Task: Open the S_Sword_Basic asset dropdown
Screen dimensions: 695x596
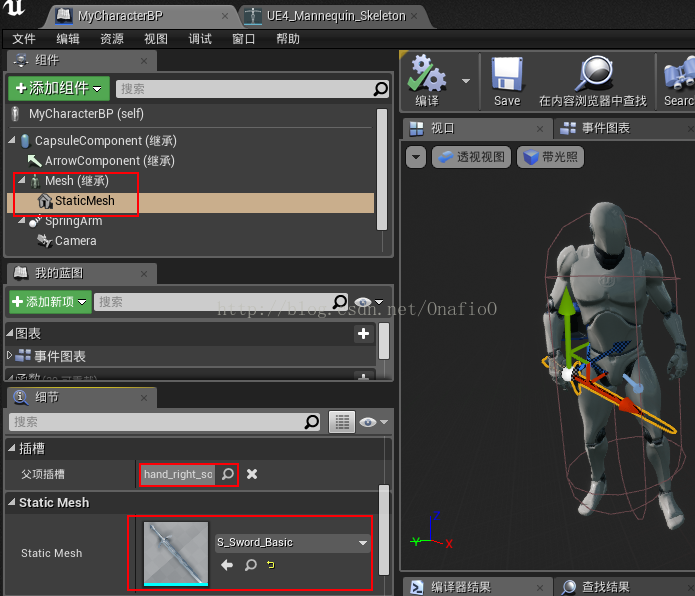Action: [292, 542]
